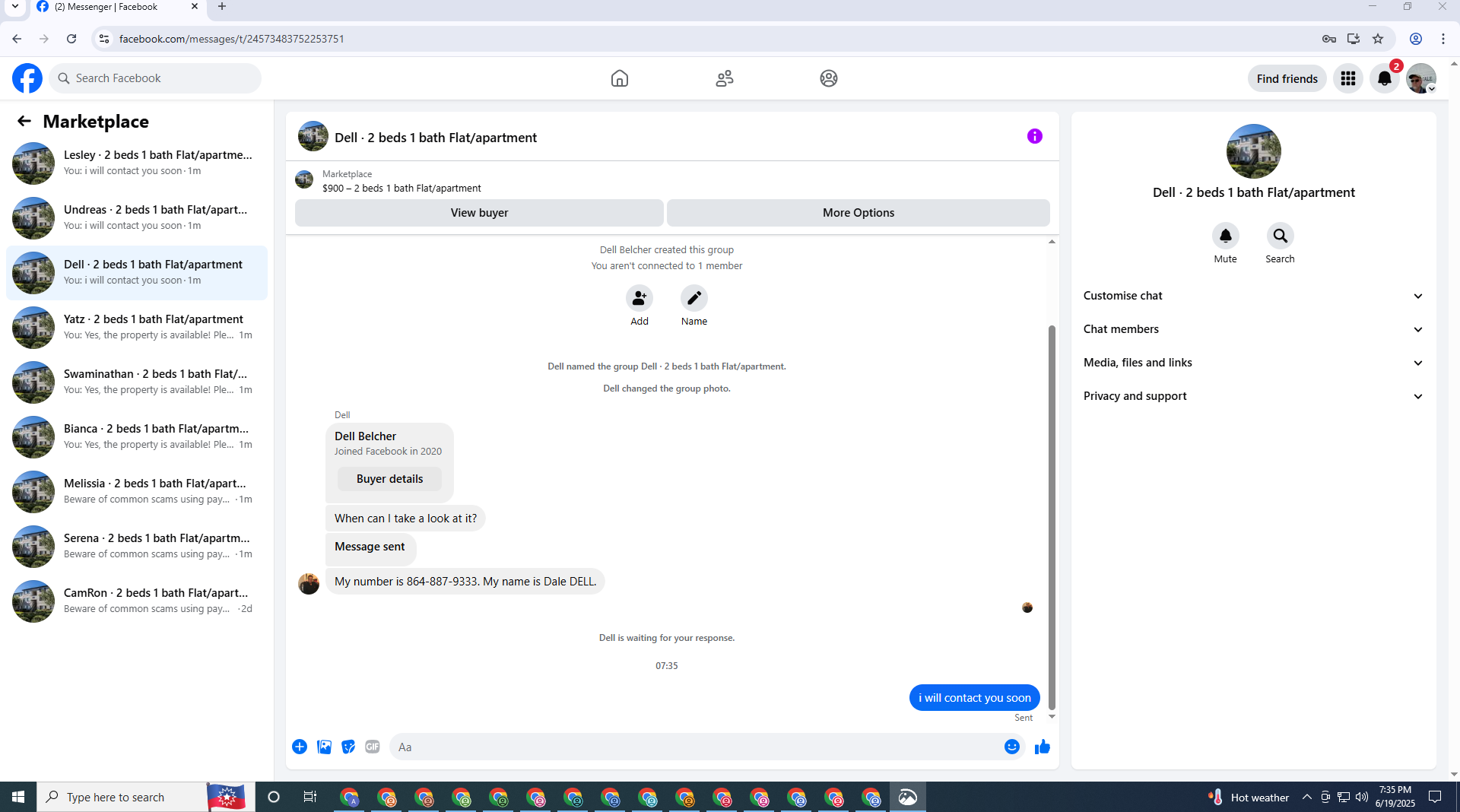This screenshot has width=1460, height=812.
Task: Bookmark this tab with the star icon
Action: 1378,39
